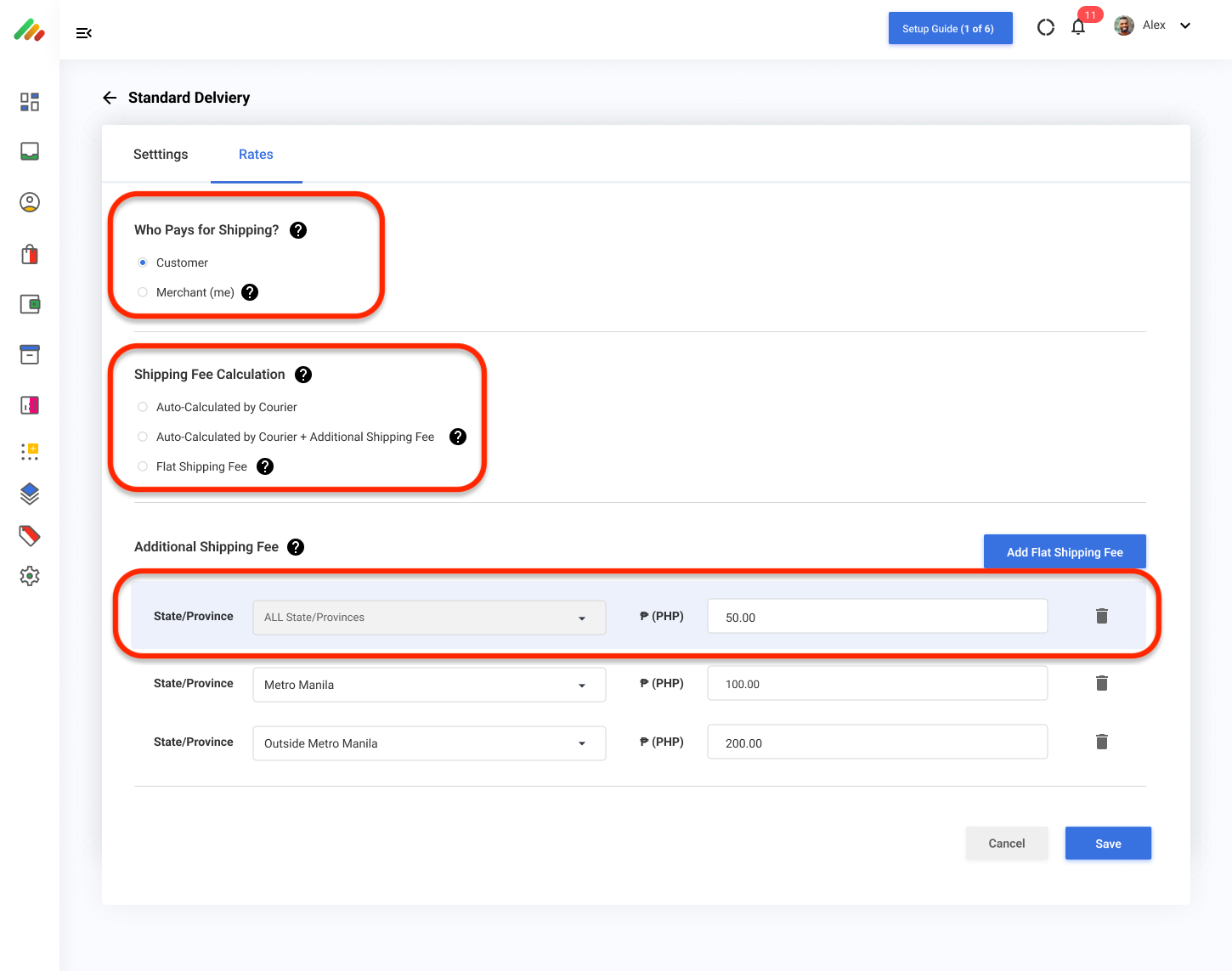Show help for Who Pays for Shipping
The height and width of the screenshot is (971, 1232).
[298, 230]
